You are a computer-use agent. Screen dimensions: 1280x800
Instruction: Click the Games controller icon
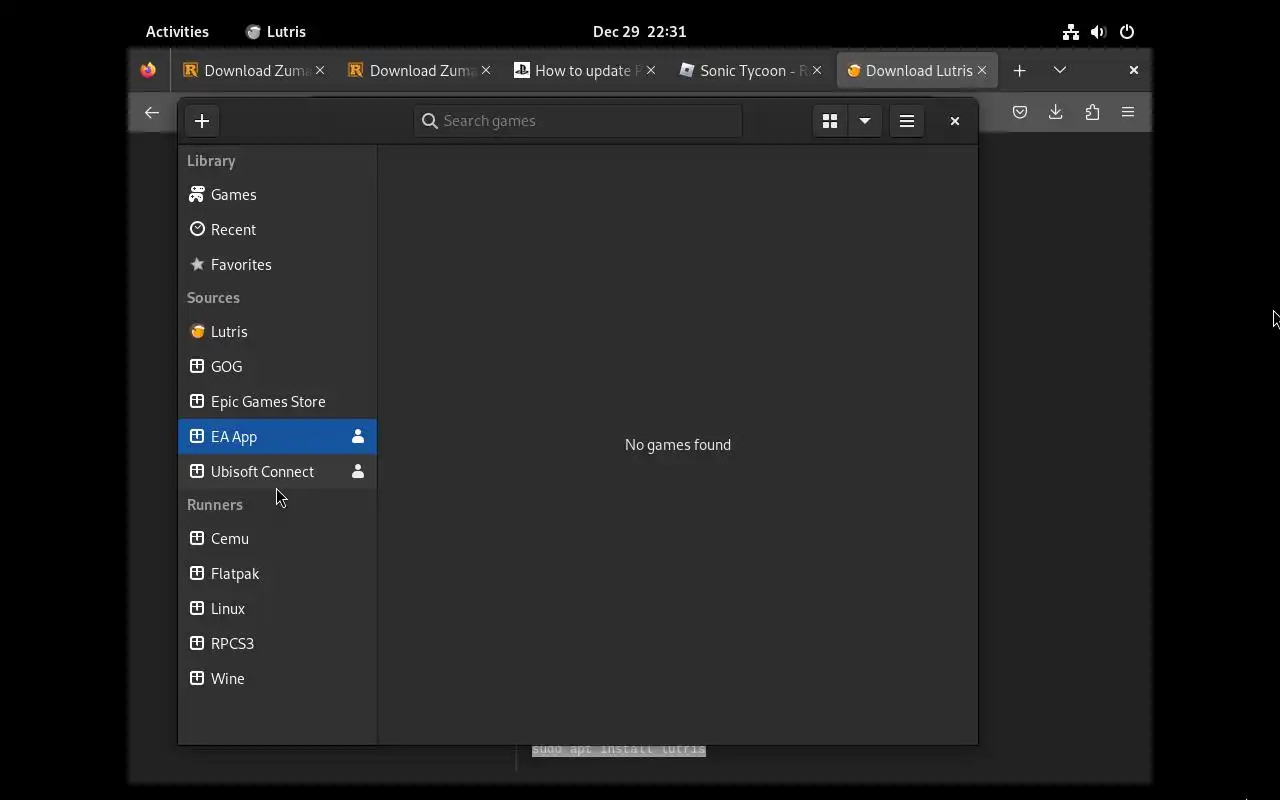tap(197, 195)
